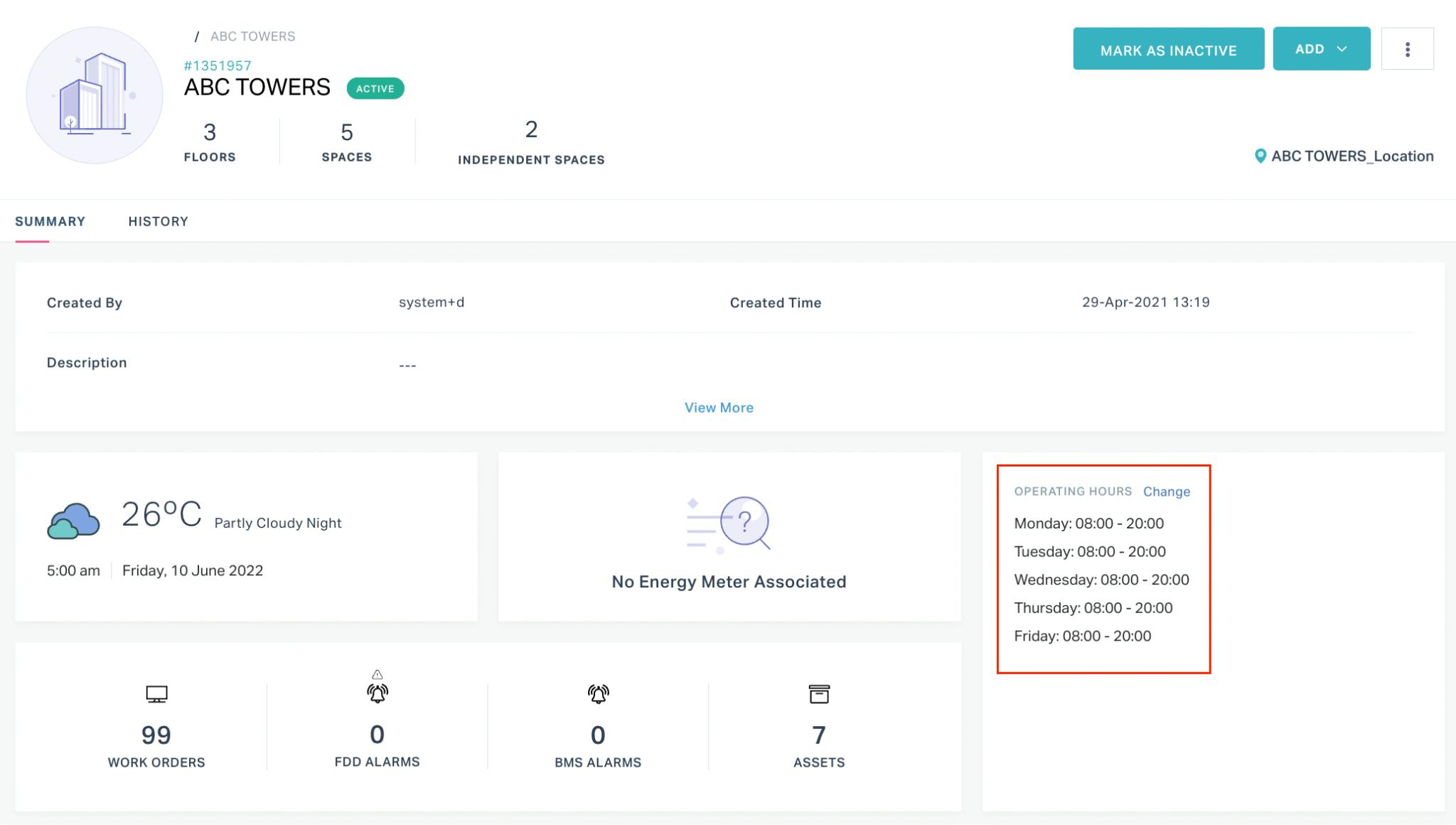Click the FDD alarms bell icon

377,692
